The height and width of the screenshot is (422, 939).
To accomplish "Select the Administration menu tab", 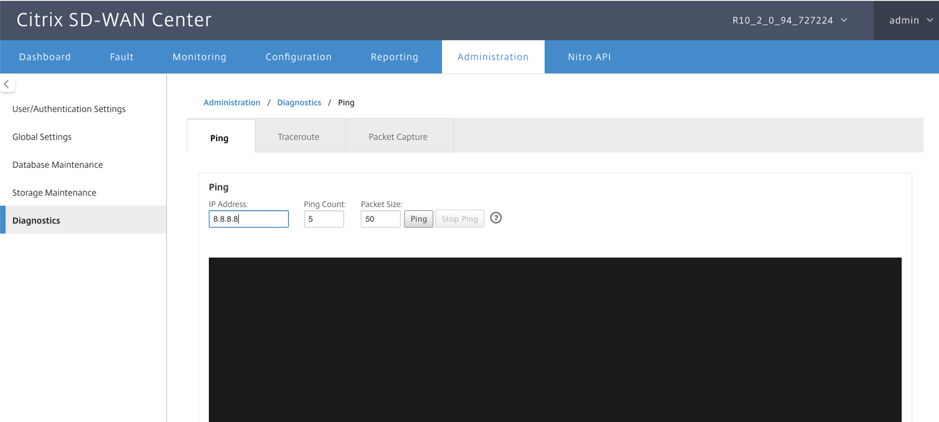I will pos(493,57).
